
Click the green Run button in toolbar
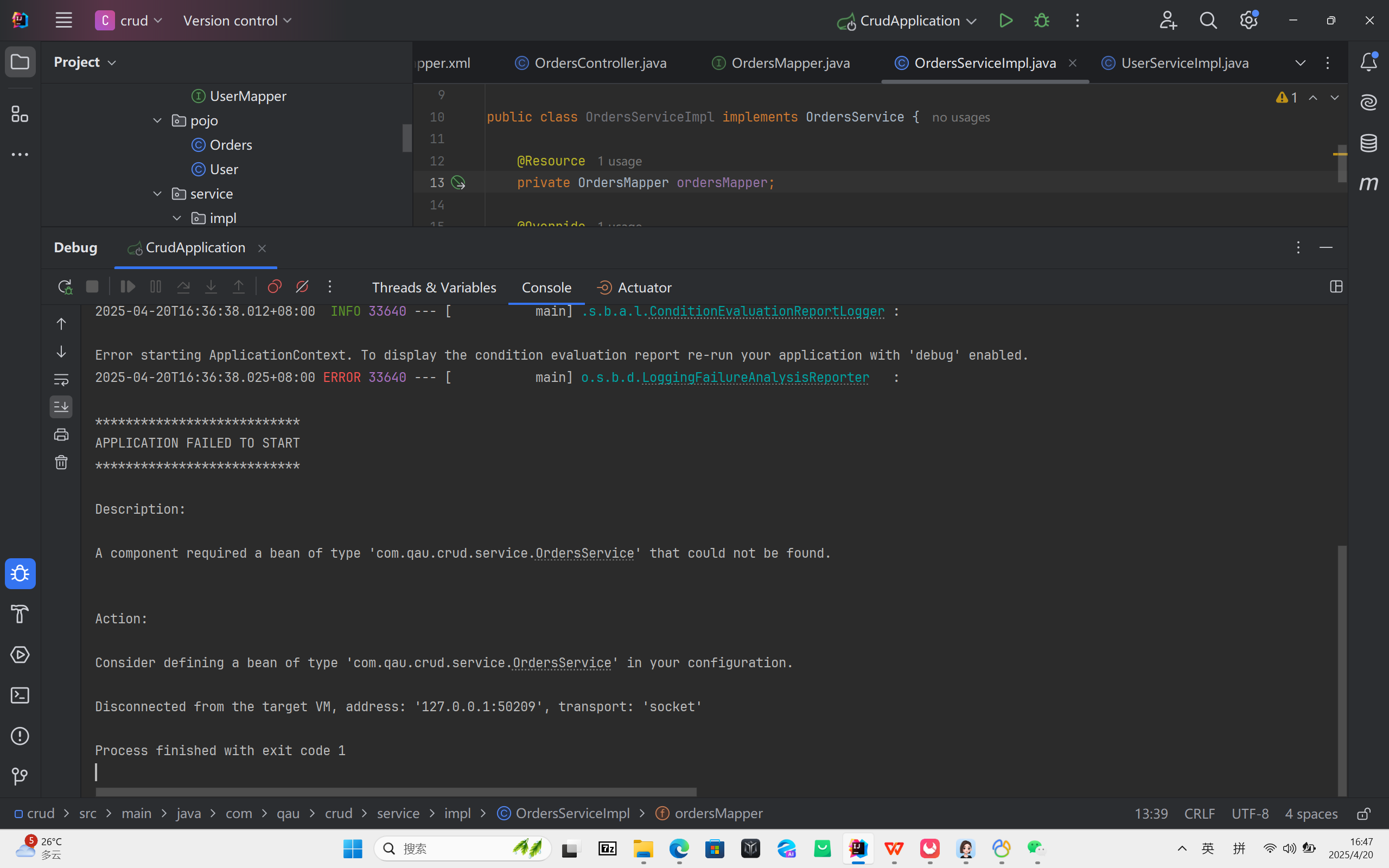1005,21
